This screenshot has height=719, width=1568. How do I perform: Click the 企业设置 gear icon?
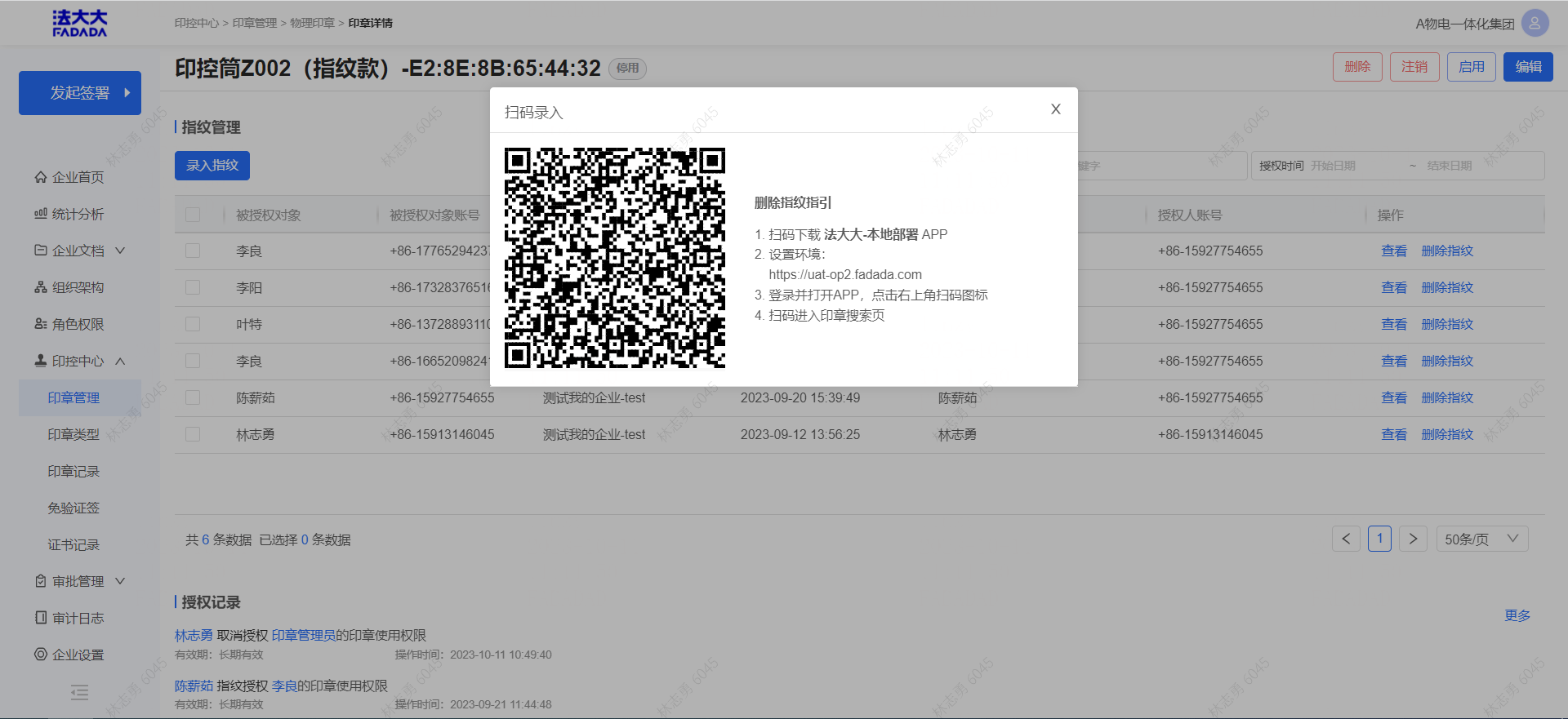tap(41, 655)
